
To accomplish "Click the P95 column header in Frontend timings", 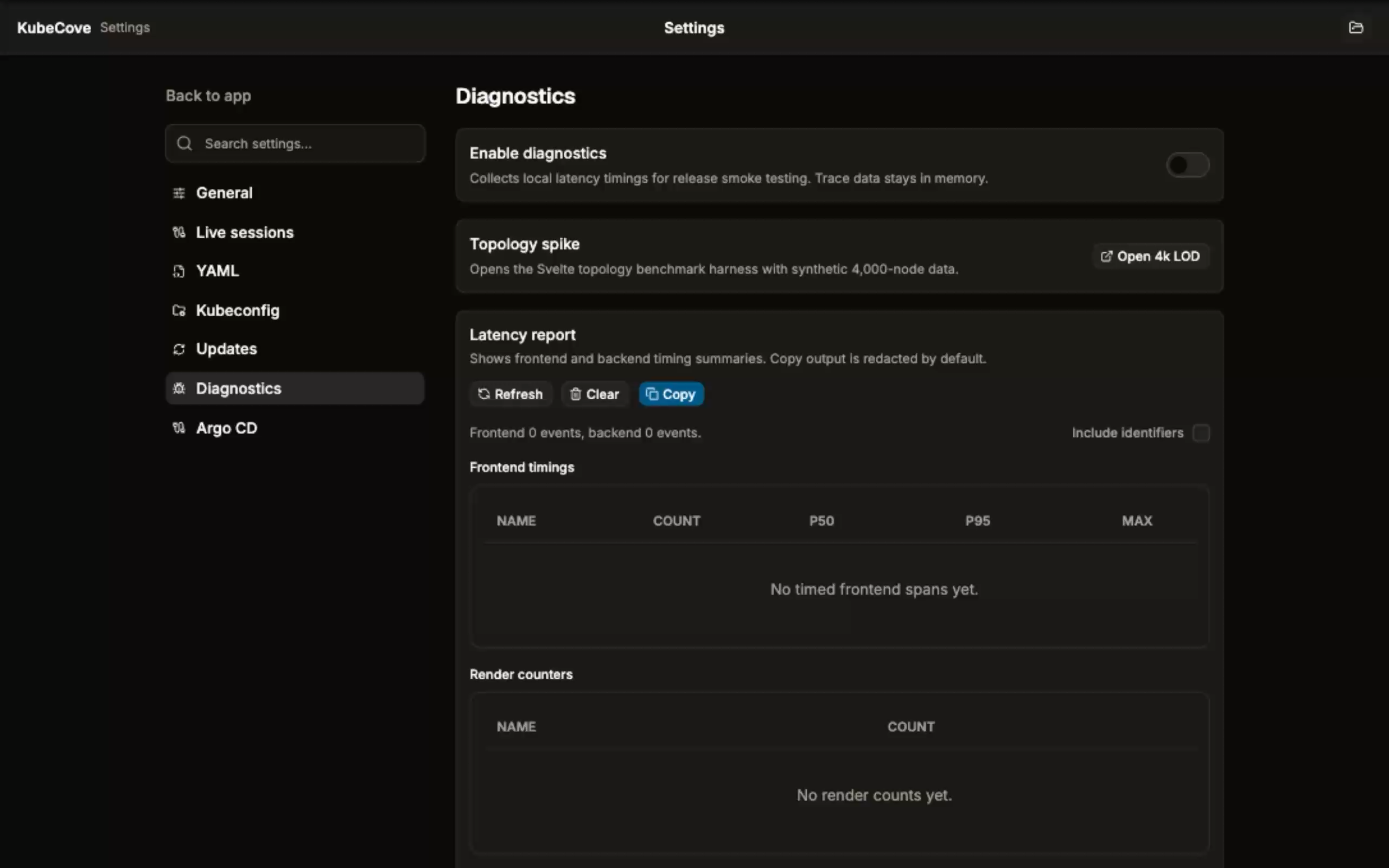I will pos(978,521).
